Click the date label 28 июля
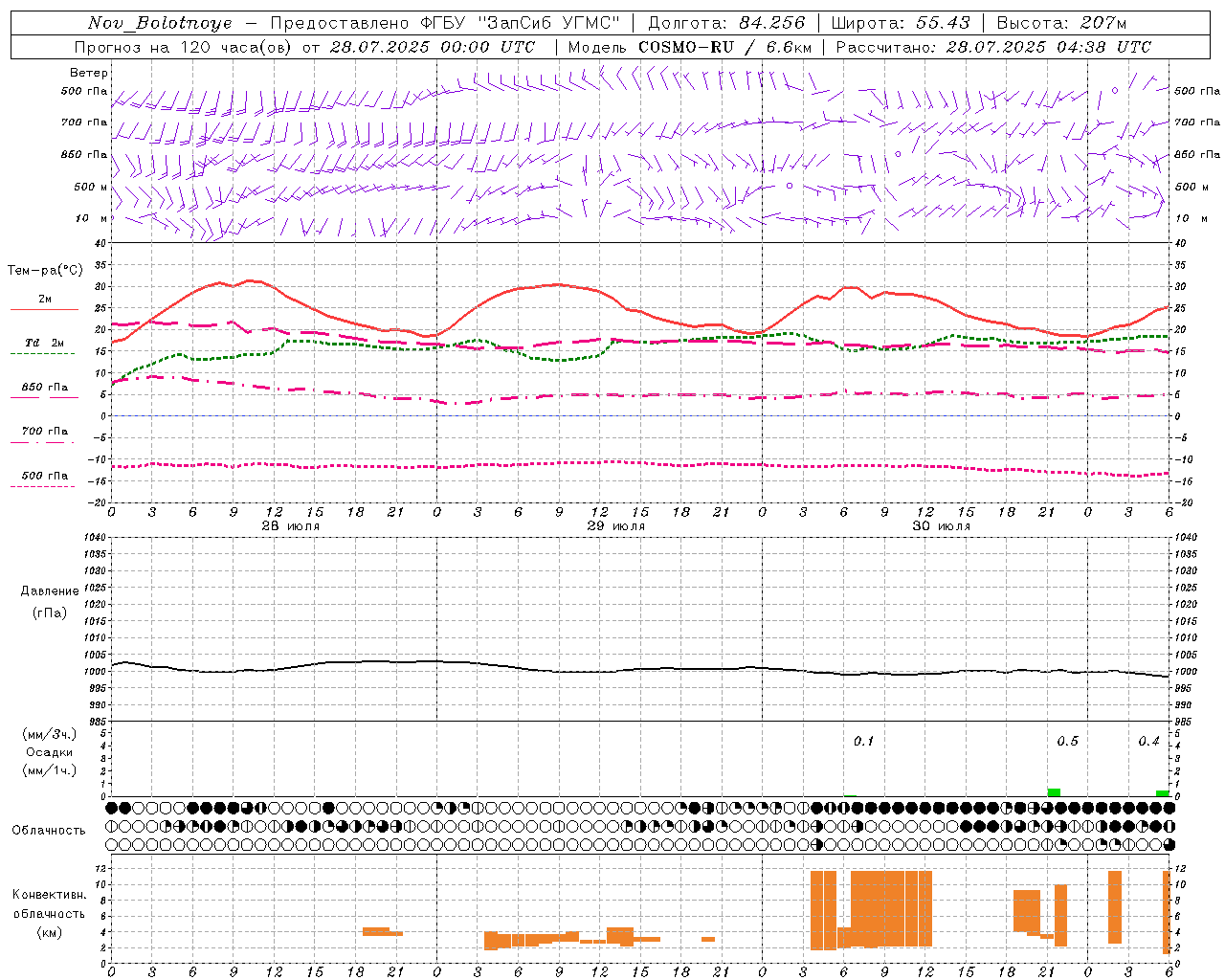The image size is (1225, 980). [292, 526]
